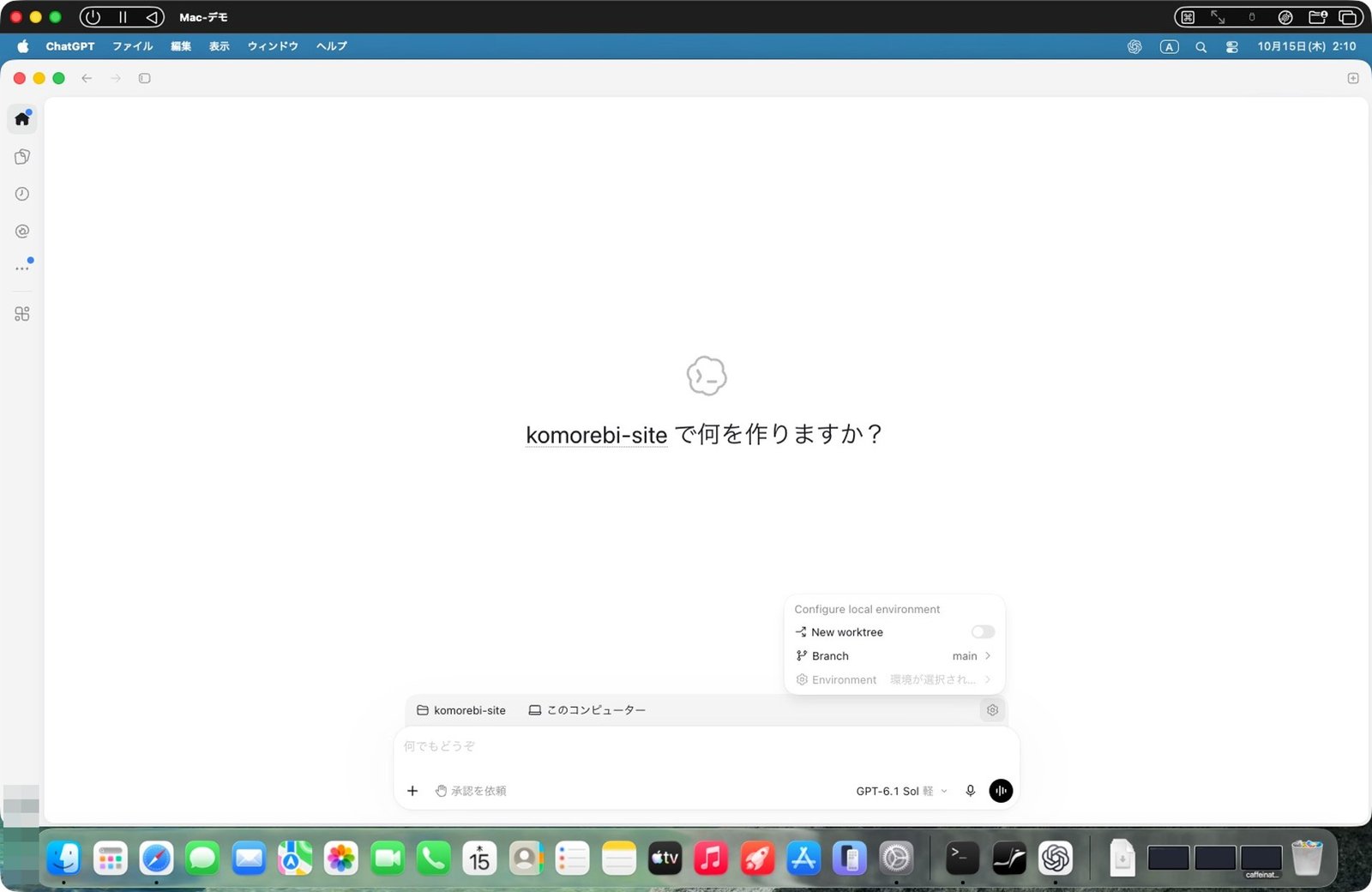Open Spotlight search in menu bar
The height and width of the screenshot is (892, 1372).
(1201, 46)
